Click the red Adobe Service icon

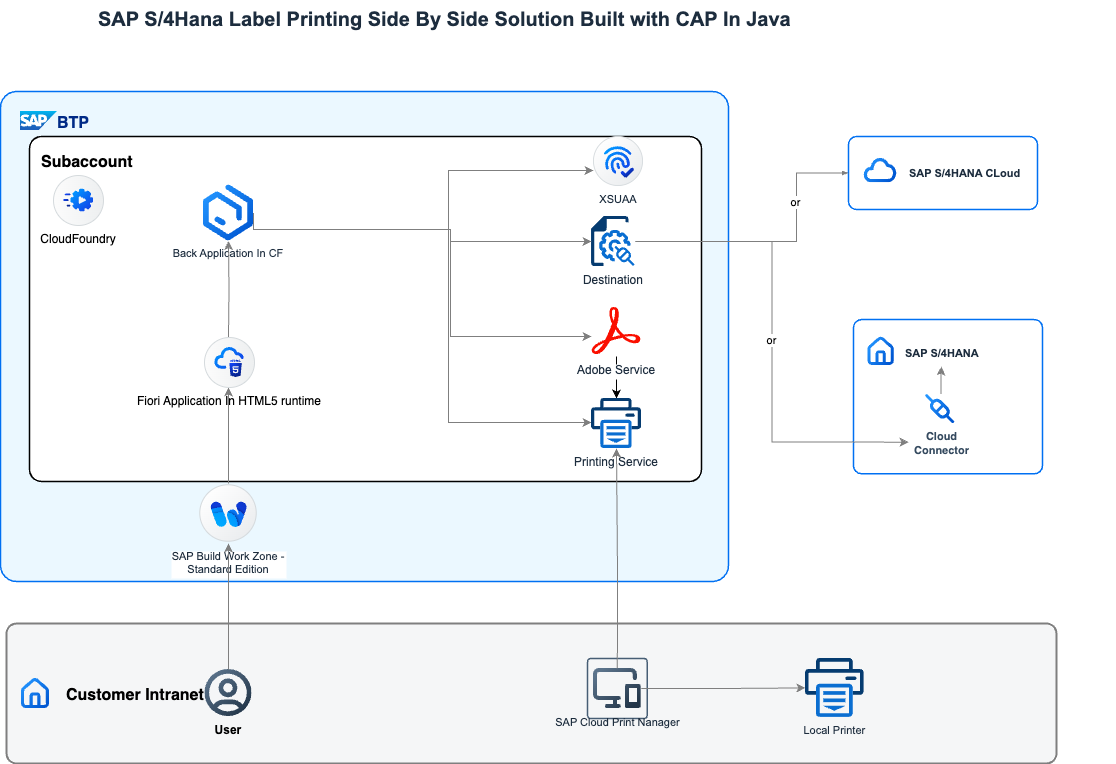[x=616, y=331]
